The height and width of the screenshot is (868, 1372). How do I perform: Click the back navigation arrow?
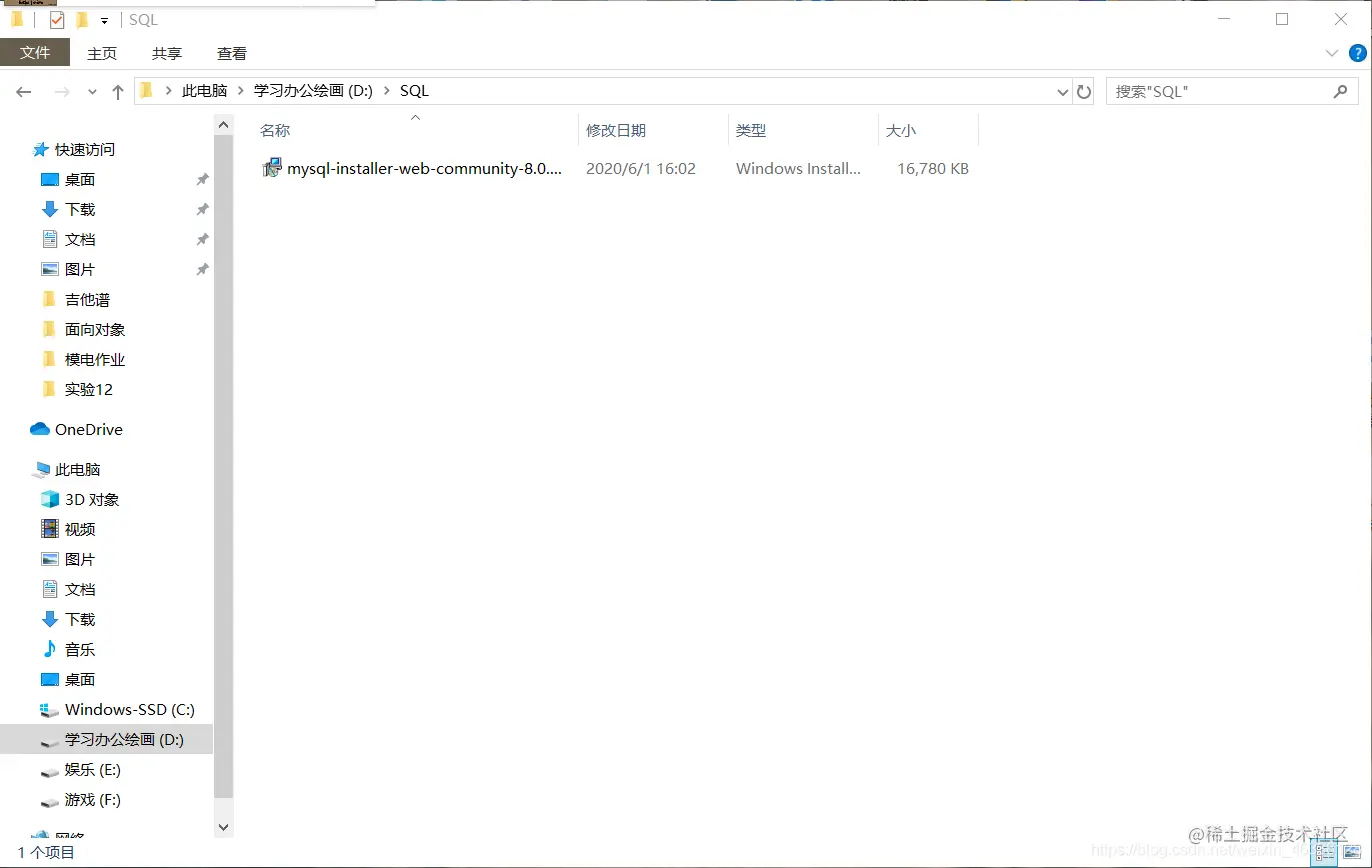23,91
